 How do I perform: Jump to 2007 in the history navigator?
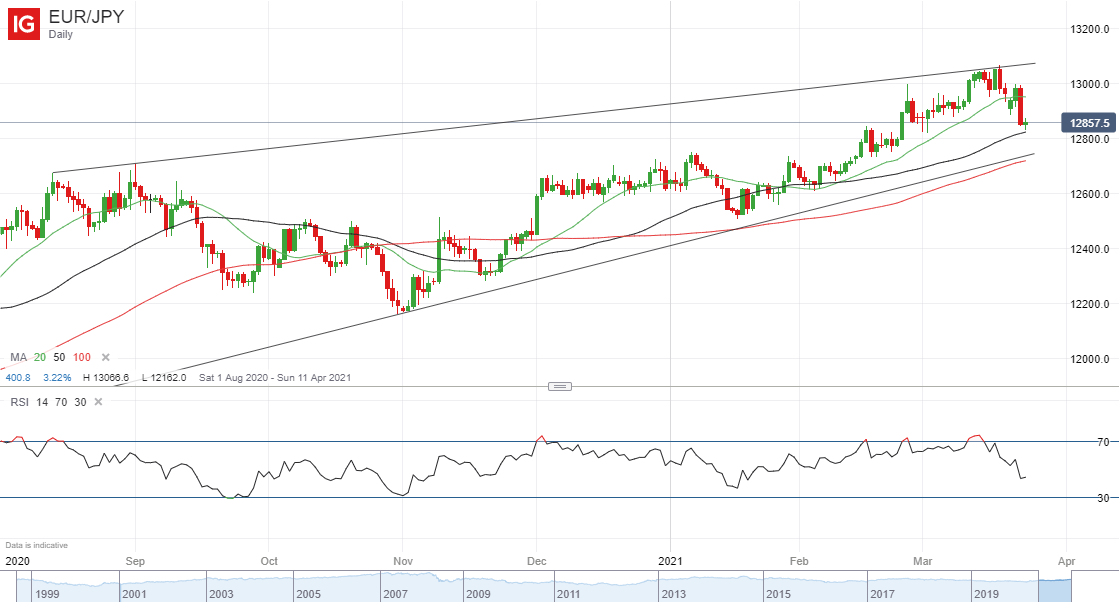(395, 593)
